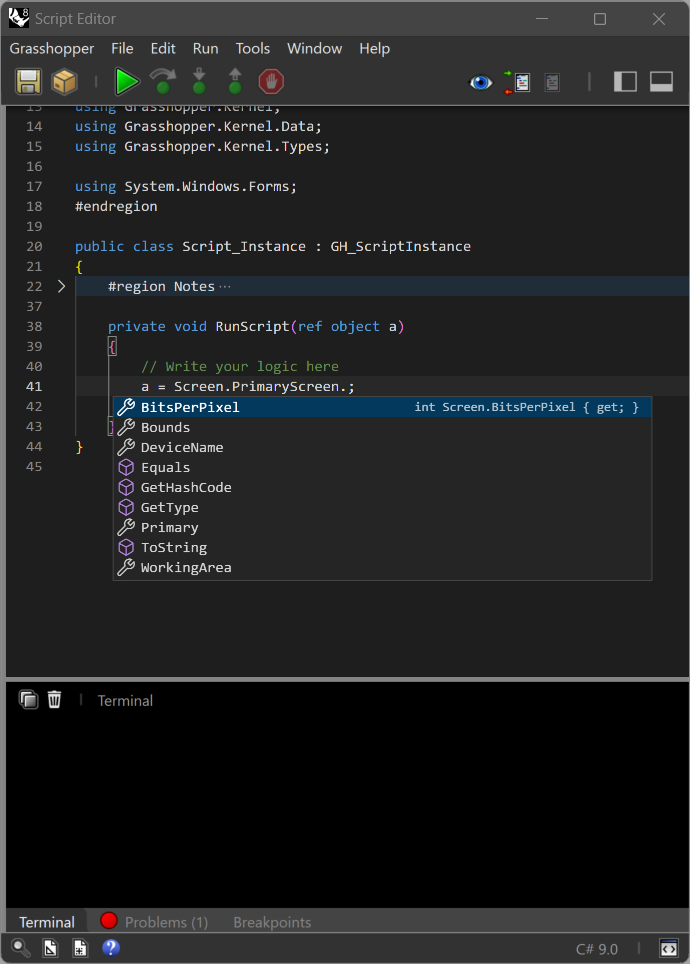Open script preview with the eye icon

pos(481,83)
